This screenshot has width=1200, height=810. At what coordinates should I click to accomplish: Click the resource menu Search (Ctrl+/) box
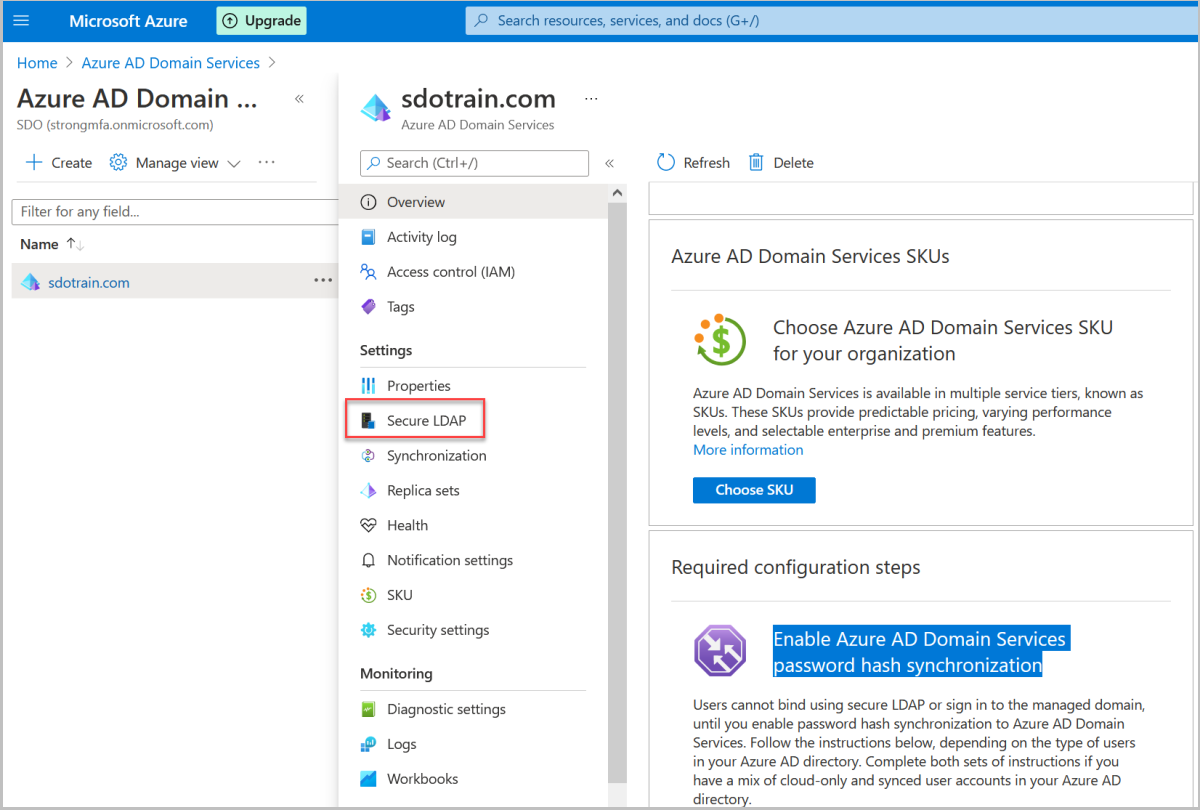(474, 163)
